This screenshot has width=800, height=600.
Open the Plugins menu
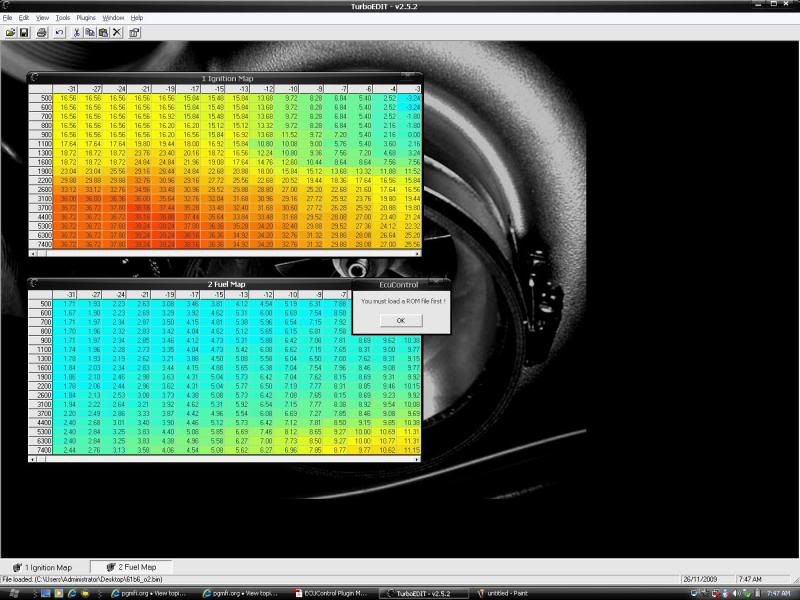[86, 18]
